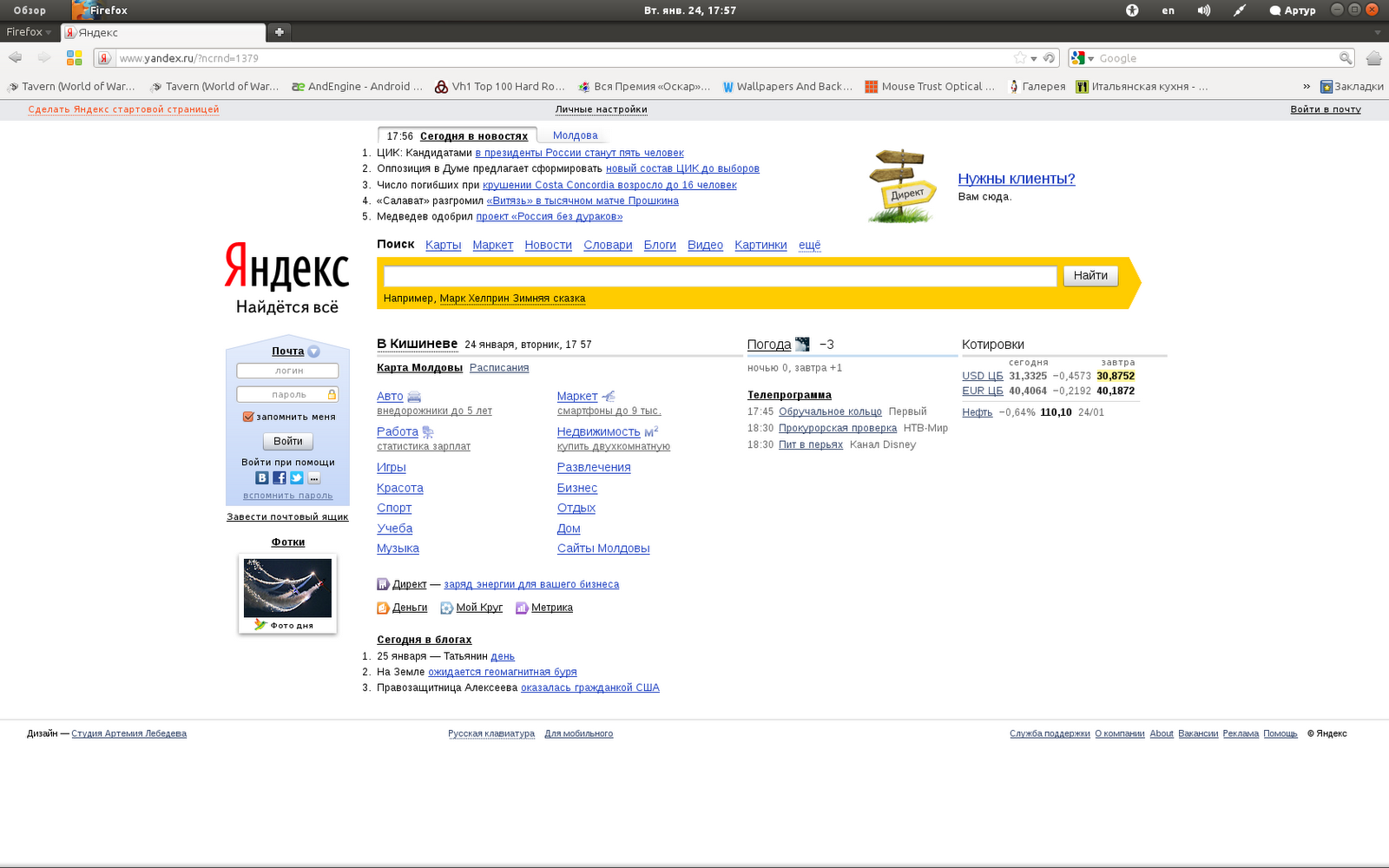The width and height of the screenshot is (1389, 868).
Task: Click the логин input field
Action: pyautogui.click(x=287, y=371)
